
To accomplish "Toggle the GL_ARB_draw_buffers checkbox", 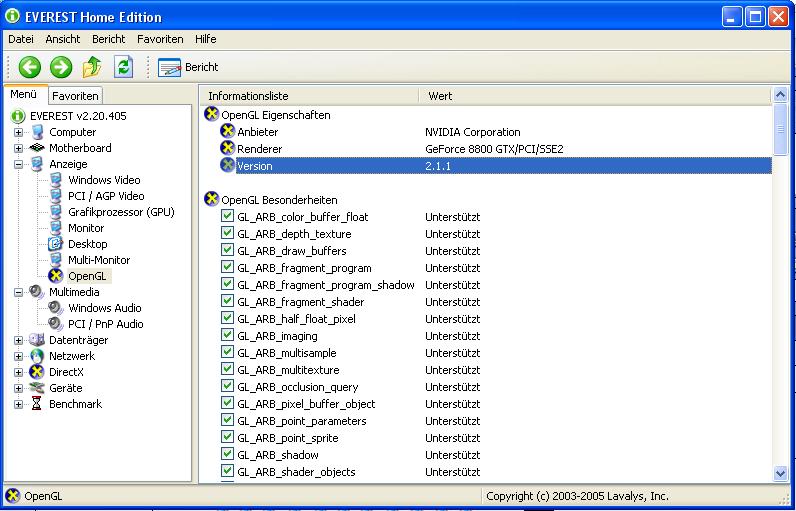I will [227, 250].
